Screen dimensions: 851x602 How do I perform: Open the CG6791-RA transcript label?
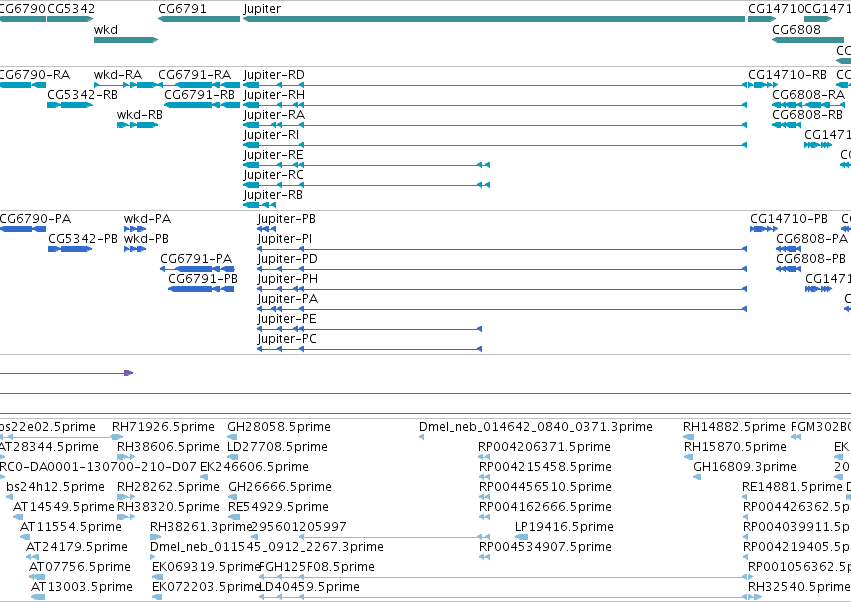pos(195,75)
